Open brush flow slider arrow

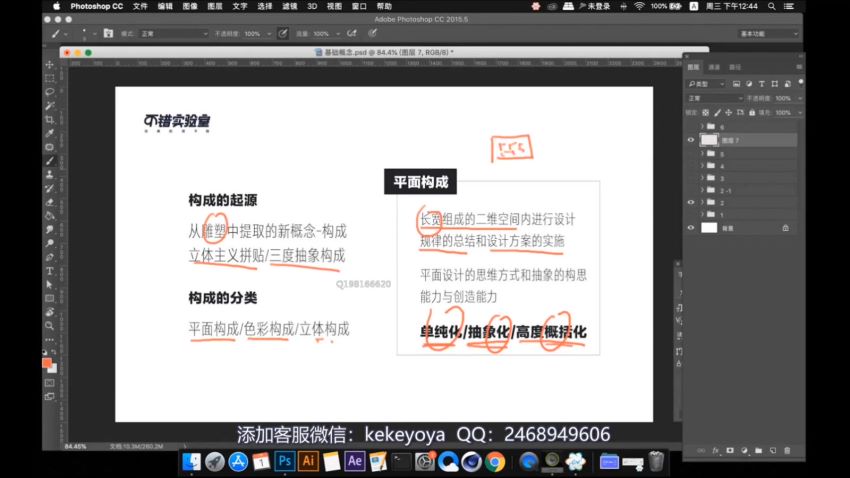point(338,34)
